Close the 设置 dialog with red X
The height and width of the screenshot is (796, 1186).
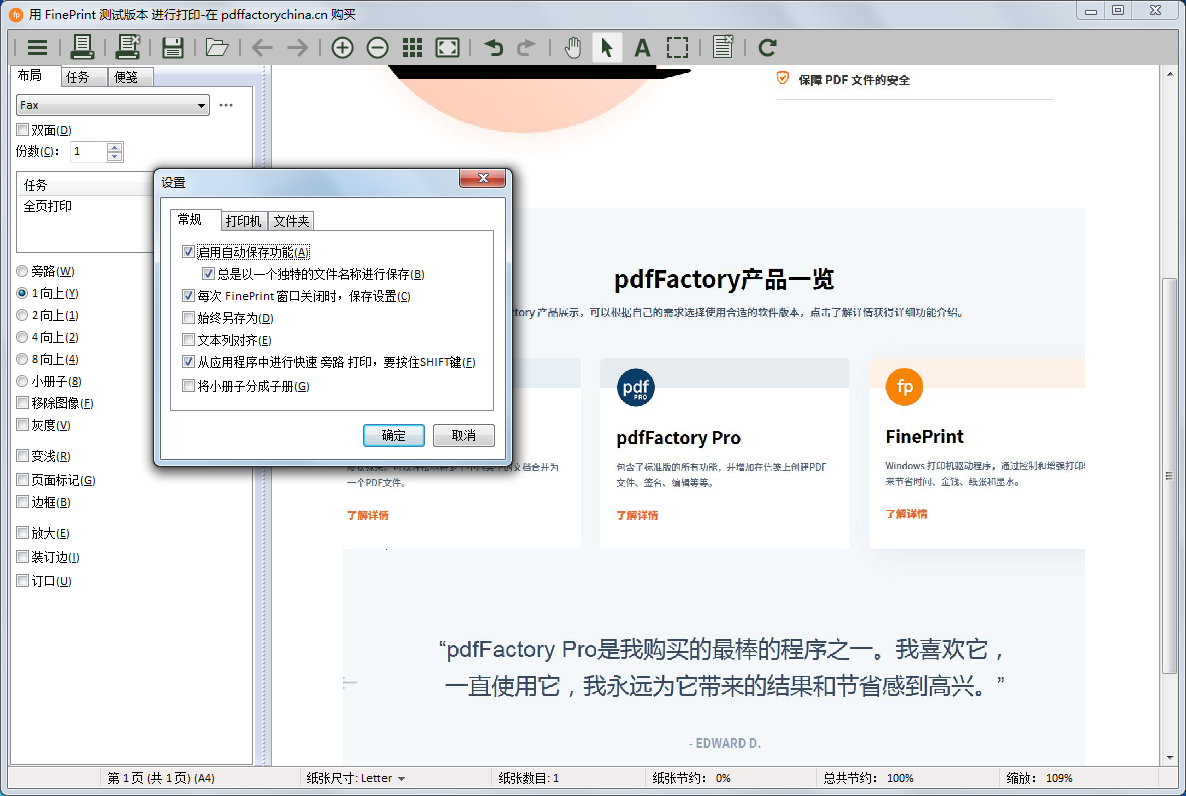click(483, 178)
